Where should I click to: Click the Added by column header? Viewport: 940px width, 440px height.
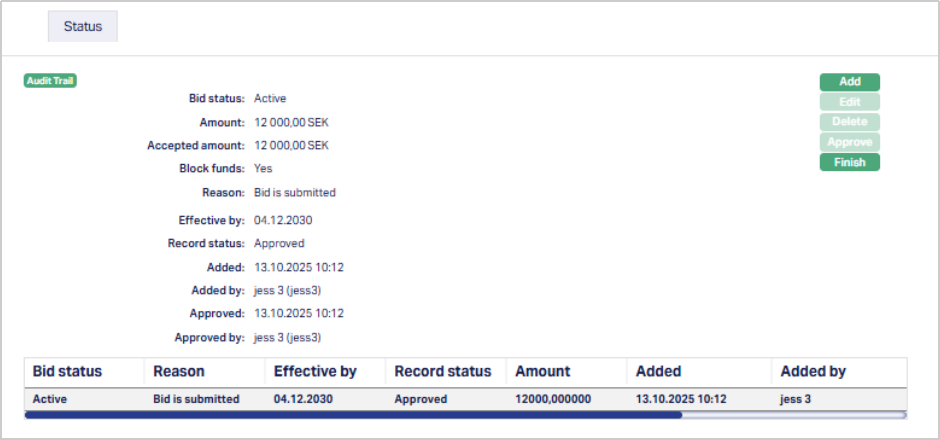[x=813, y=371]
